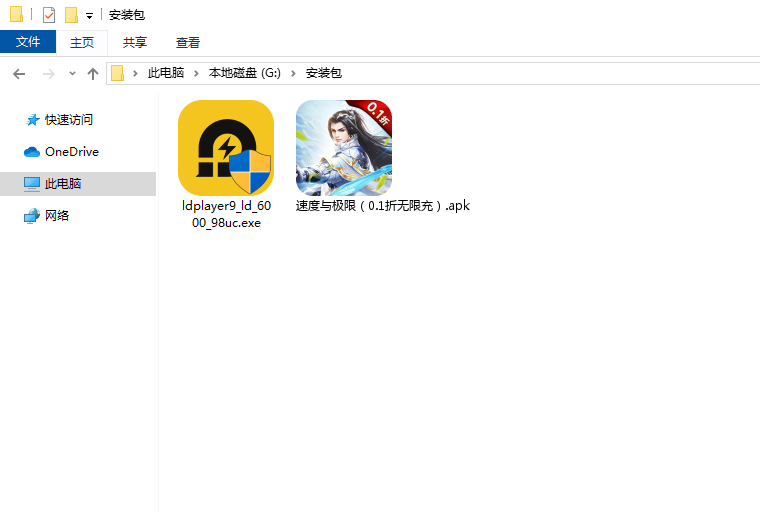Expand chevron before 此电脑 in address bar
The height and width of the screenshot is (512, 760).
[x=135, y=73]
